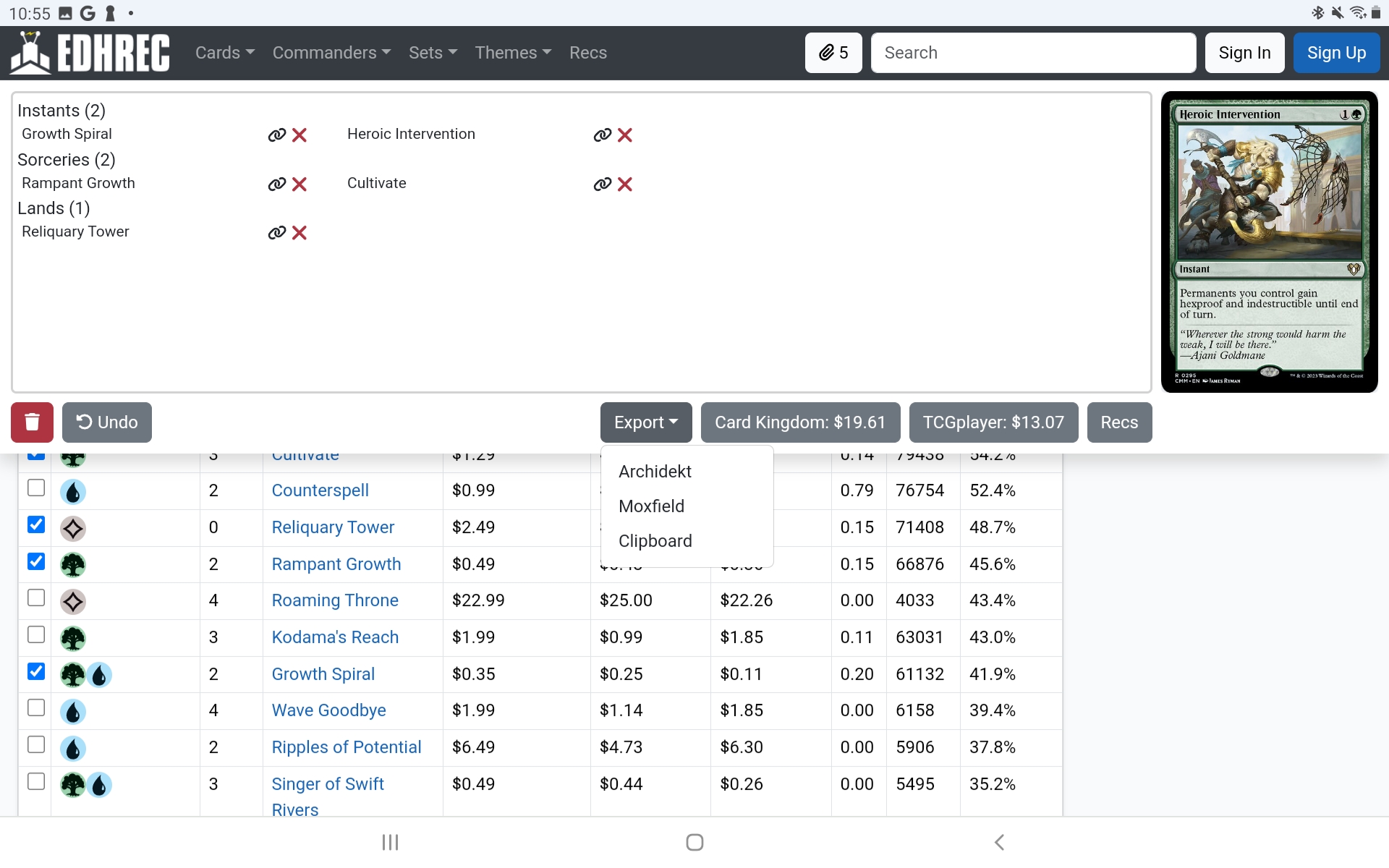Image resolution: width=1389 pixels, height=868 pixels.
Task: Open the Kodama's Reach card link
Action: click(335, 637)
